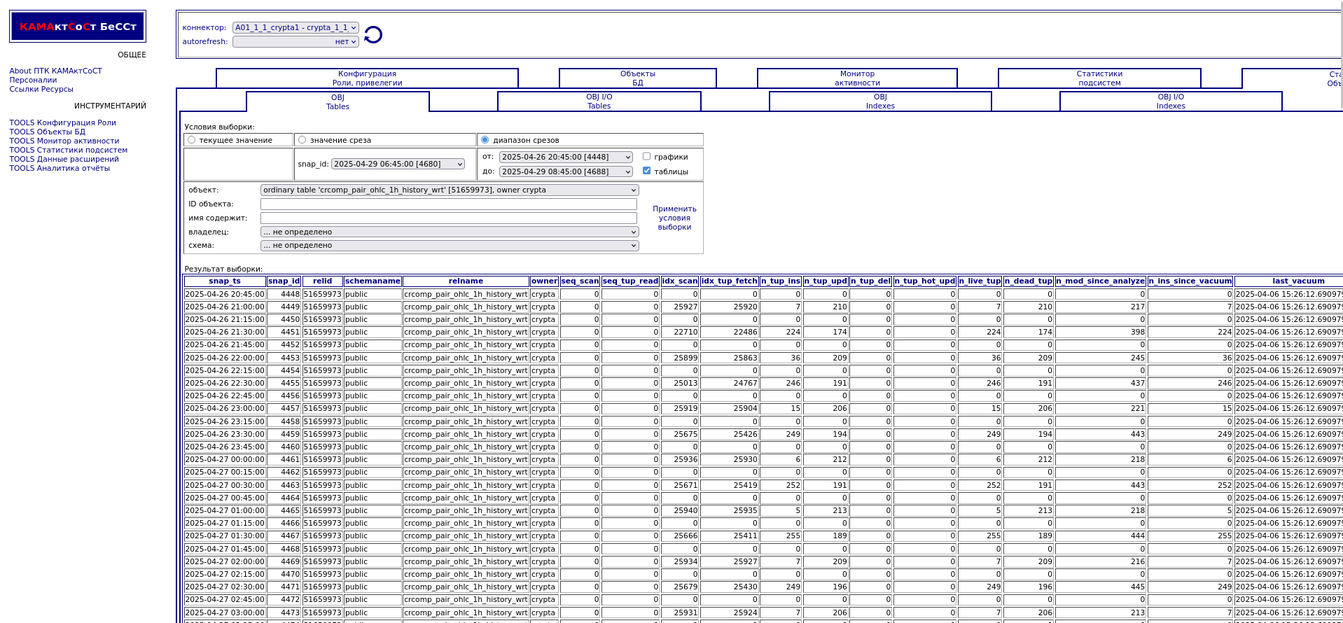The height and width of the screenshot is (623, 1343).
Task: Click the КАМАктСоСТ БеССт logo
Action: tap(78, 27)
